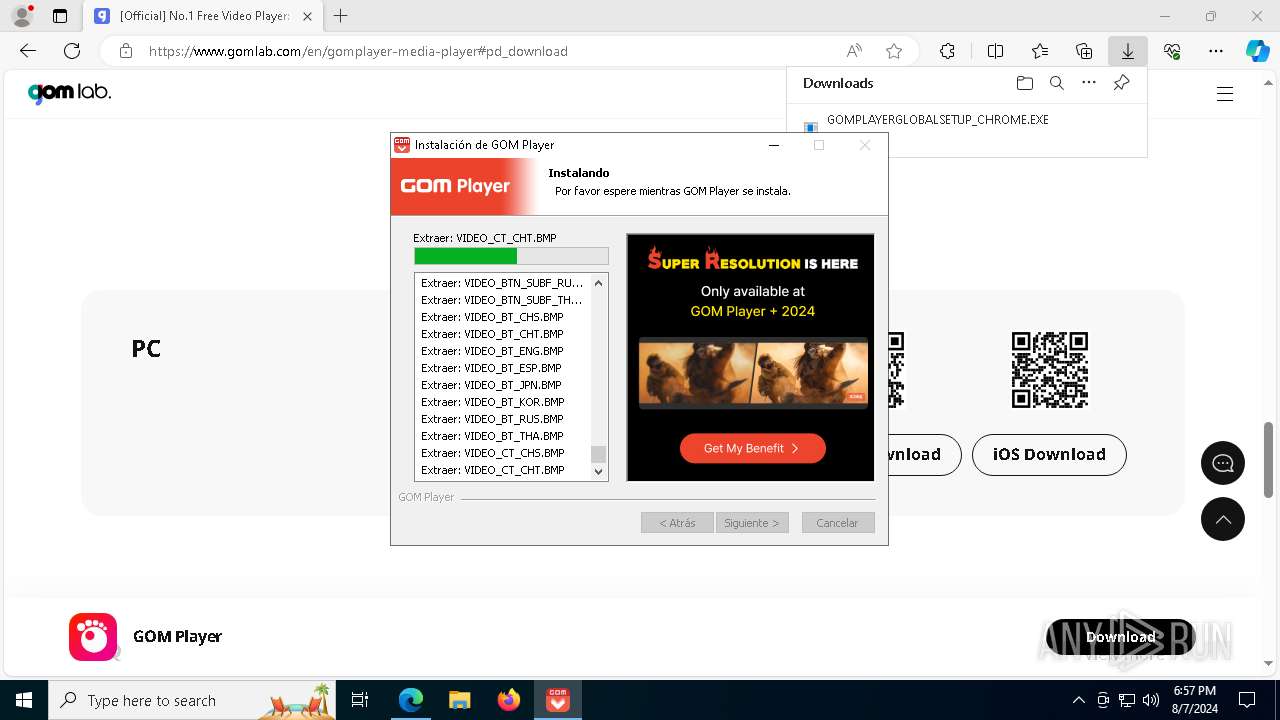Open more options in Downloads panel
Screen dimensions: 1280x720
1089,83
